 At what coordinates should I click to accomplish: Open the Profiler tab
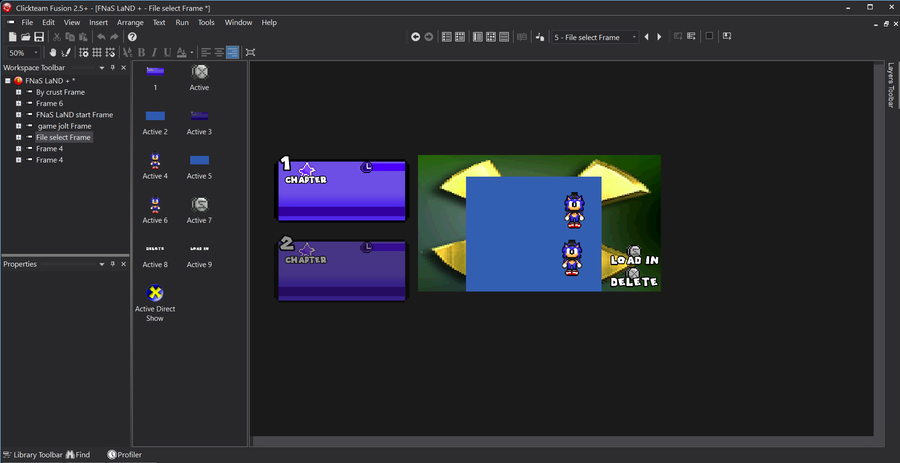point(125,454)
